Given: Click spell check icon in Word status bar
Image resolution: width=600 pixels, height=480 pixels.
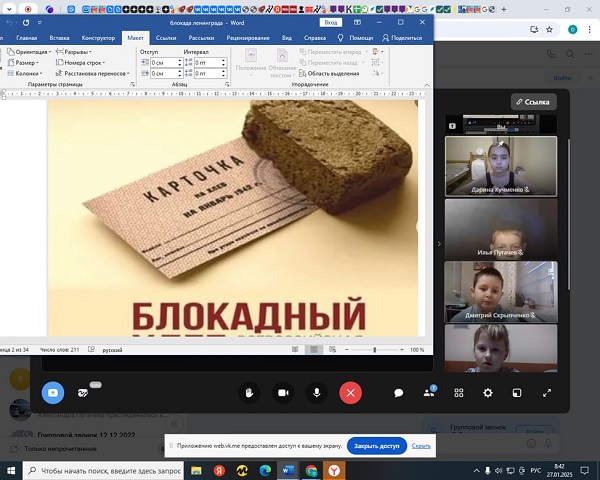Looking at the screenshot, I should [91, 349].
